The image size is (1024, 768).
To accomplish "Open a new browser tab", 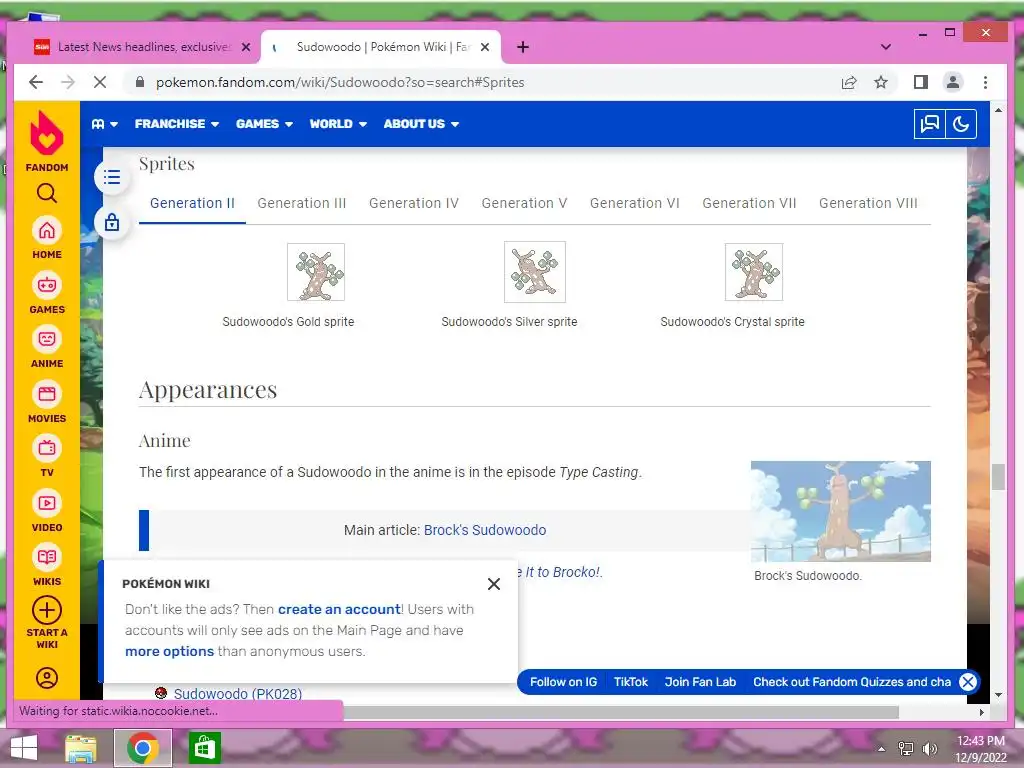I will [522, 47].
